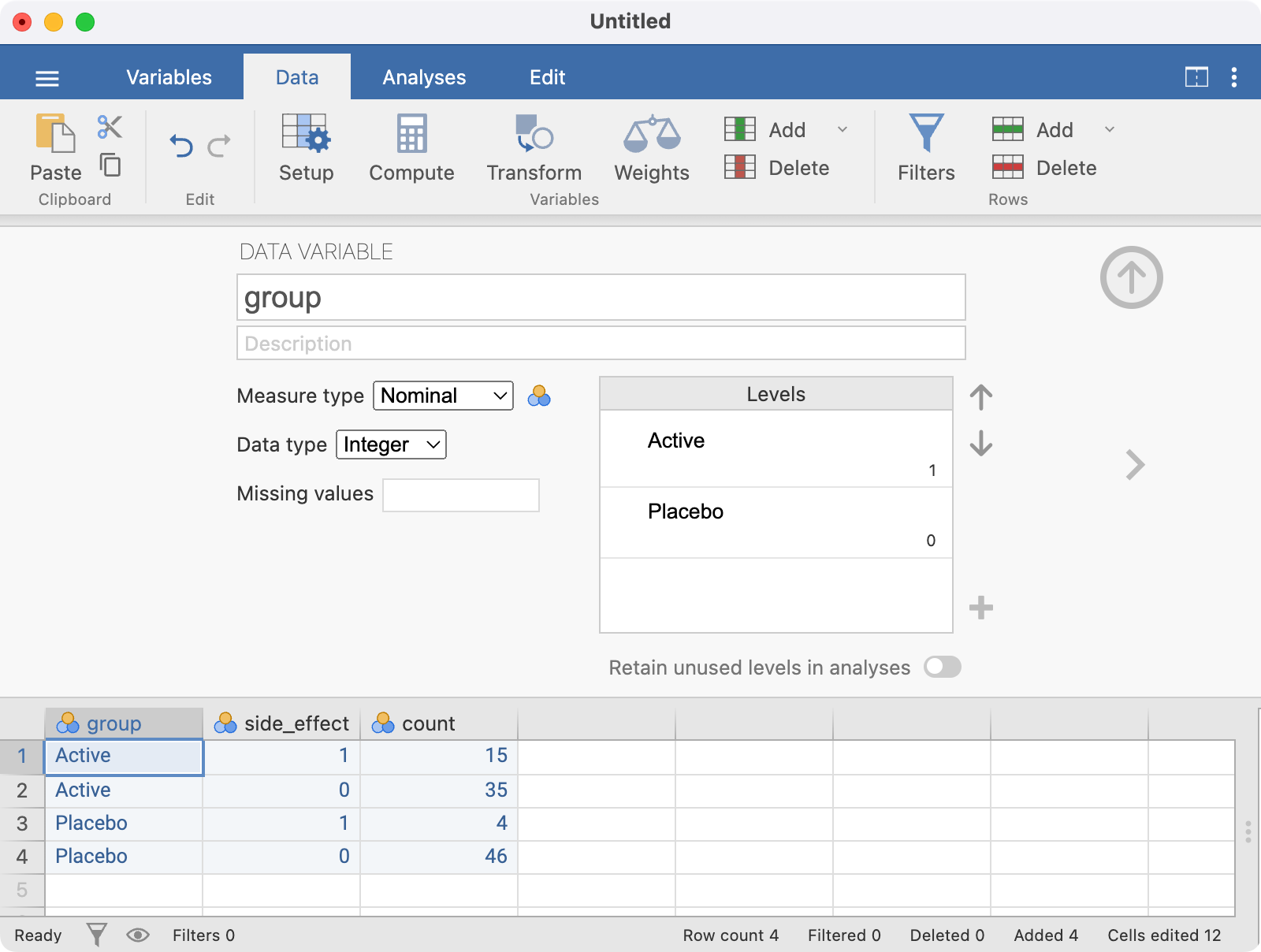Toggle the status bar filter funnel

pyautogui.click(x=97, y=935)
